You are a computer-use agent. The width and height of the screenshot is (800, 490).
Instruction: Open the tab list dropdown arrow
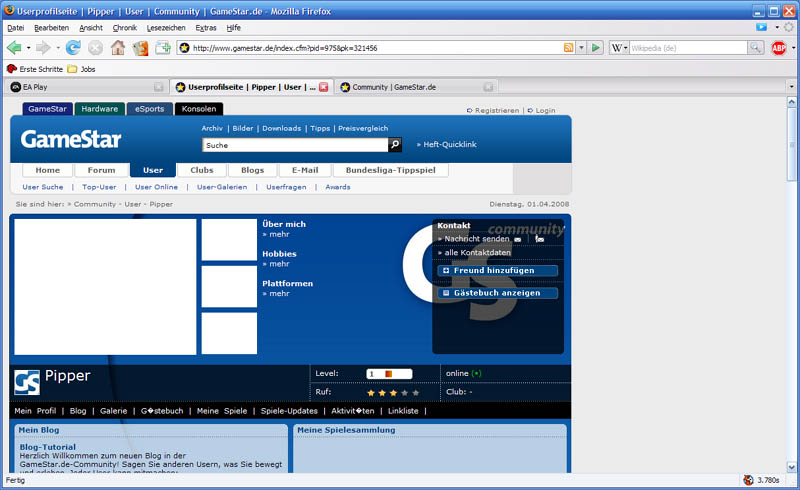(x=792, y=87)
